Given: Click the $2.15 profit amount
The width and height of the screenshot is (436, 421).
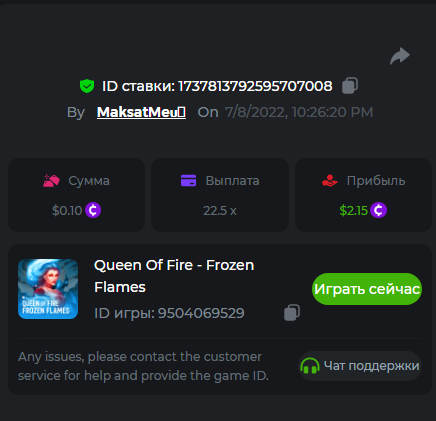Looking at the screenshot, I should pos(353,211).
